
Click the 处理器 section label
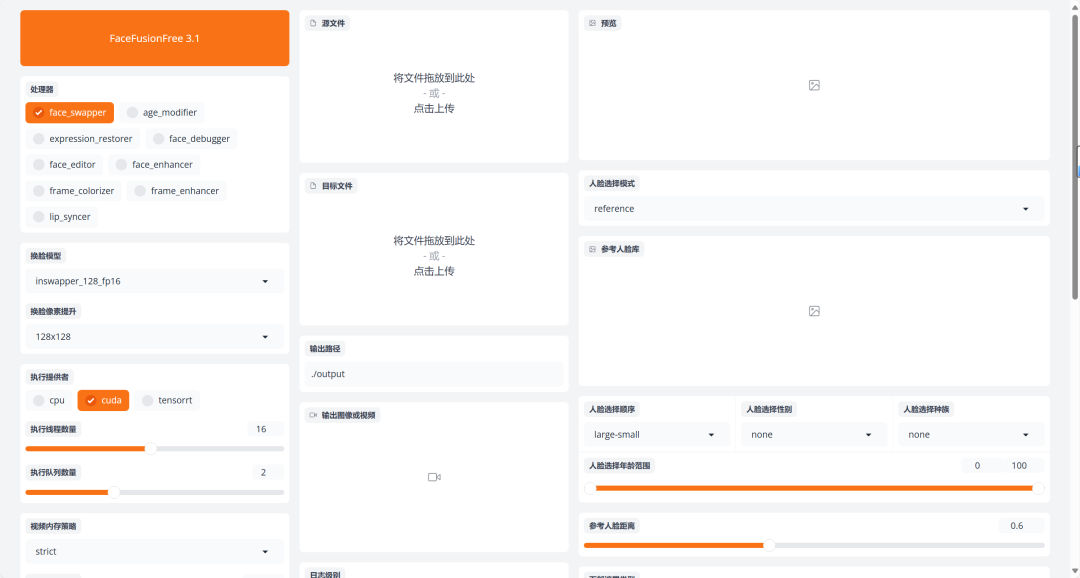point(42,90)
